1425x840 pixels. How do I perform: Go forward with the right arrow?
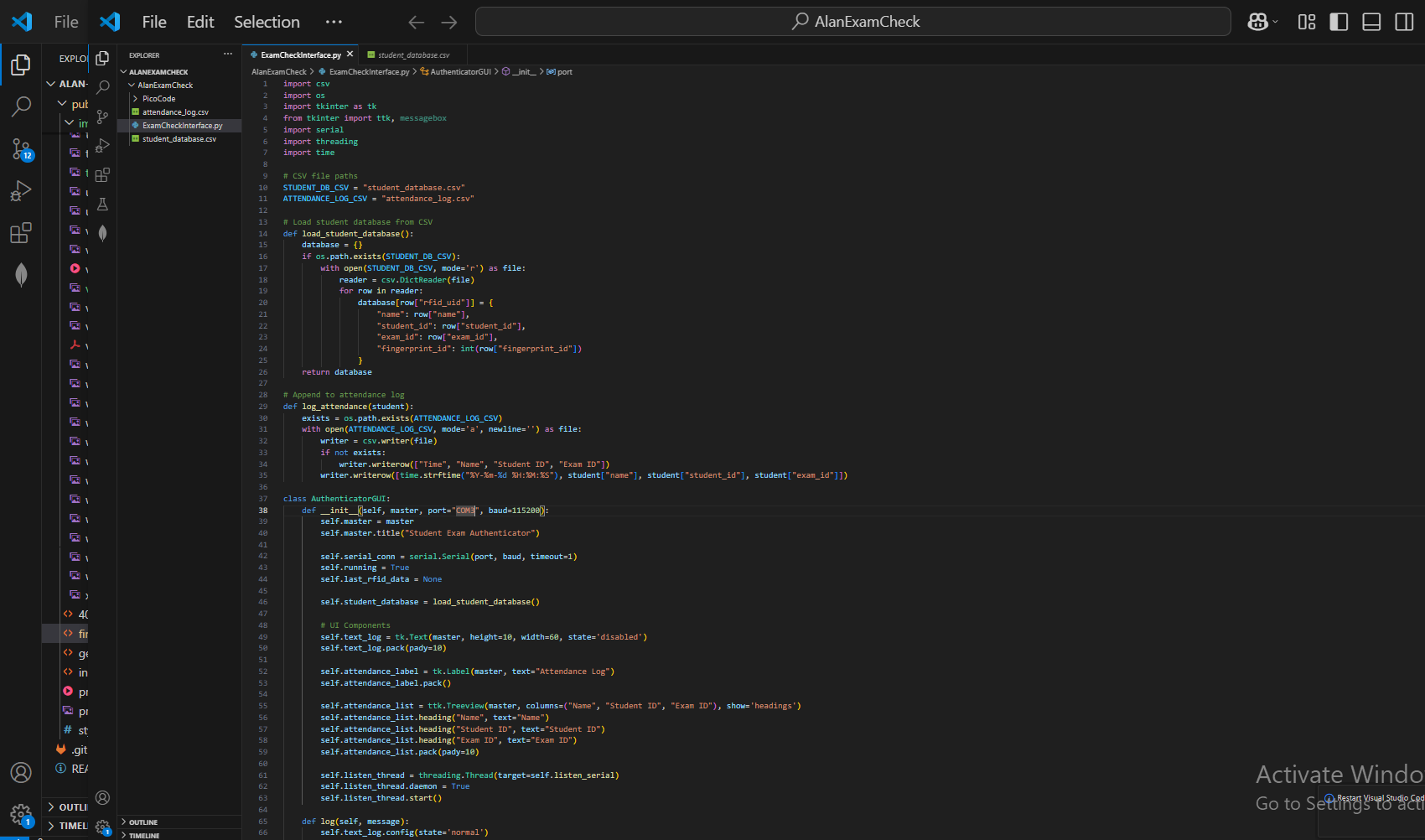[449, 22]
